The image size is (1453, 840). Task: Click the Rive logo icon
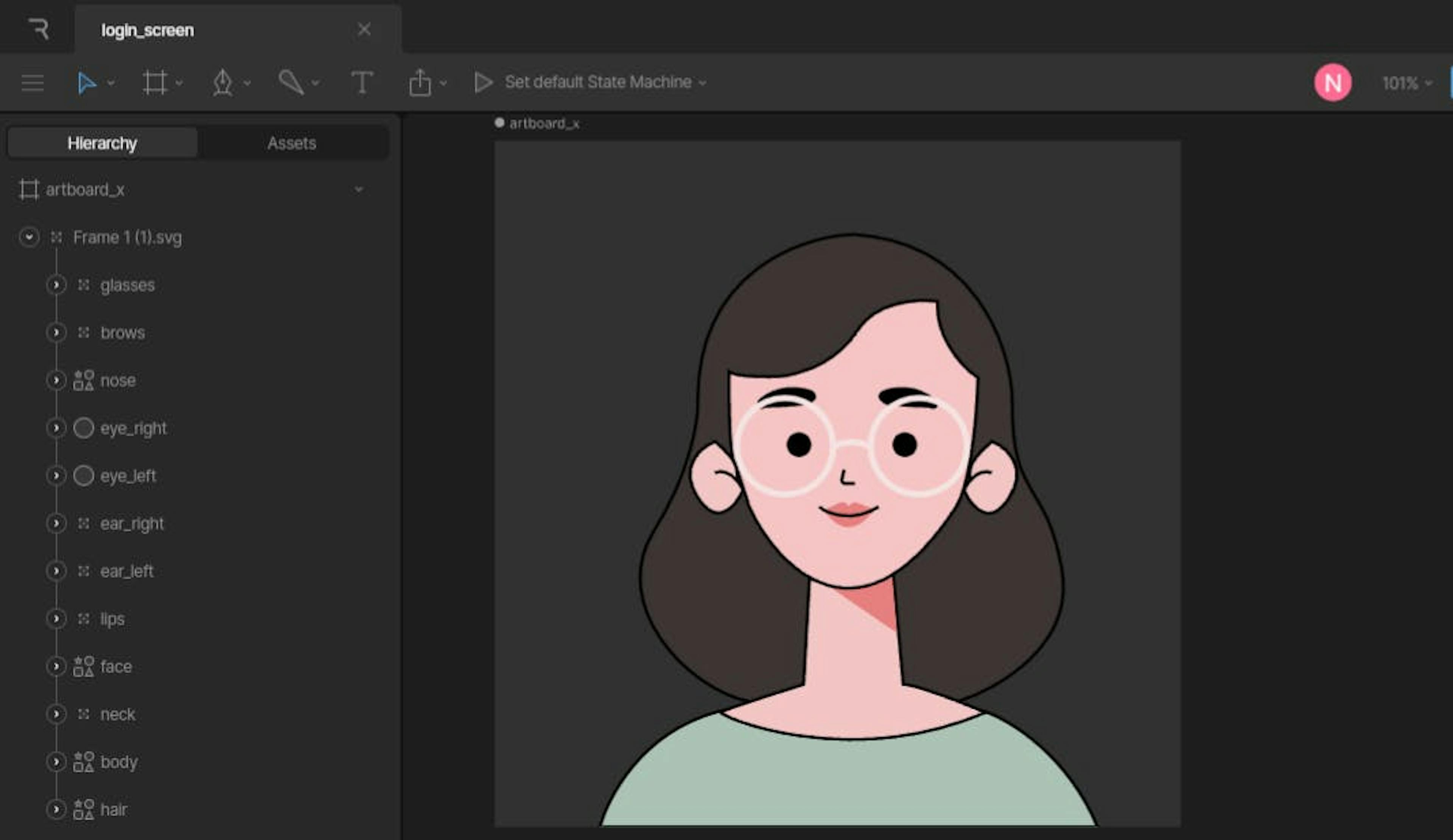(x=38, y=29)
